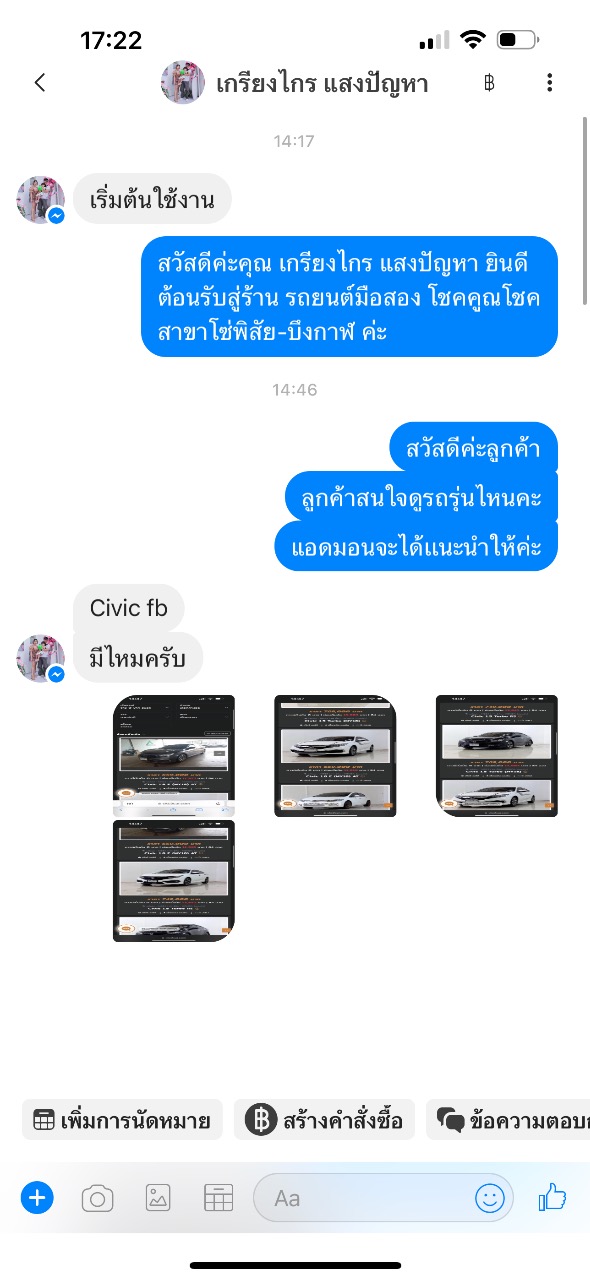Open เกรียงไกร แสงปัญหา profile name in header

point(322,83)
